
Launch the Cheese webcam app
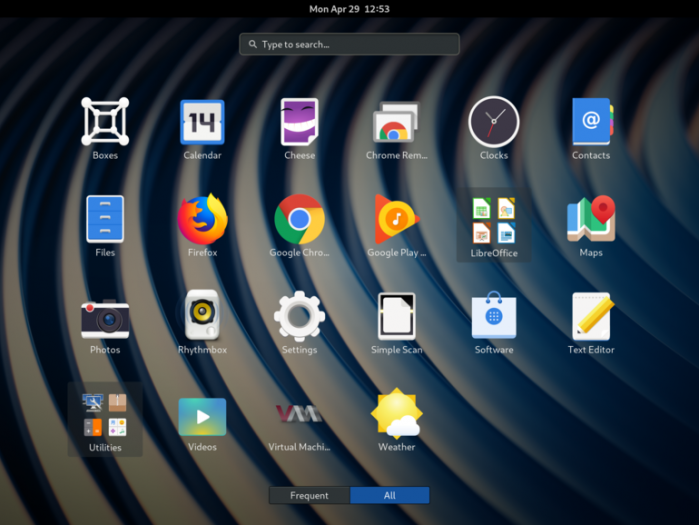coord(299,122)
